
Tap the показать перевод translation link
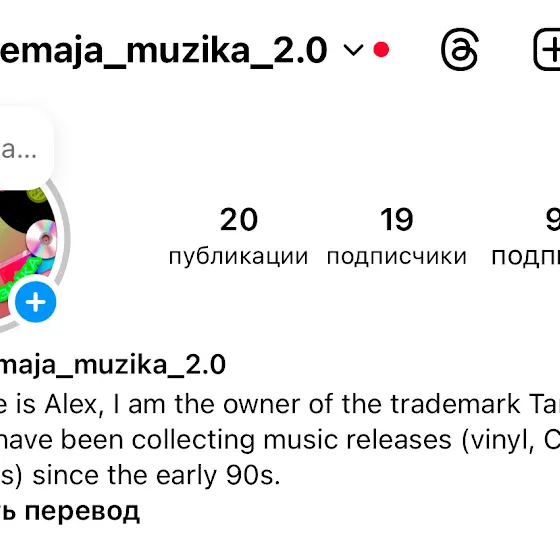70,512
